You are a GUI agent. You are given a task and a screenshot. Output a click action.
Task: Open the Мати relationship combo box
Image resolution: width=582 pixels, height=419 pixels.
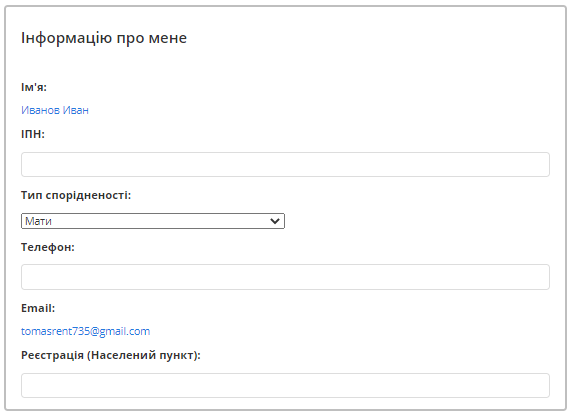(153, 221)
